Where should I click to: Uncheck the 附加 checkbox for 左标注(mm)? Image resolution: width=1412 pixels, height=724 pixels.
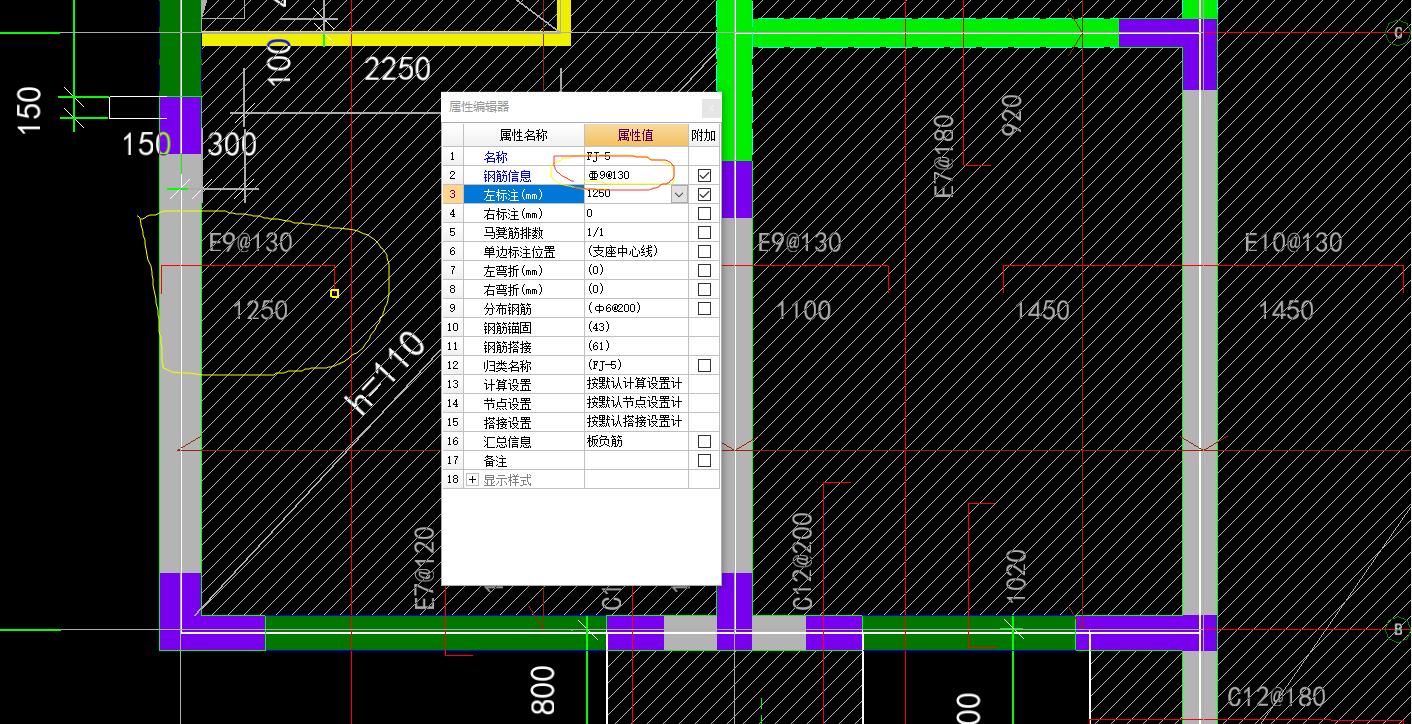(704, 194)
